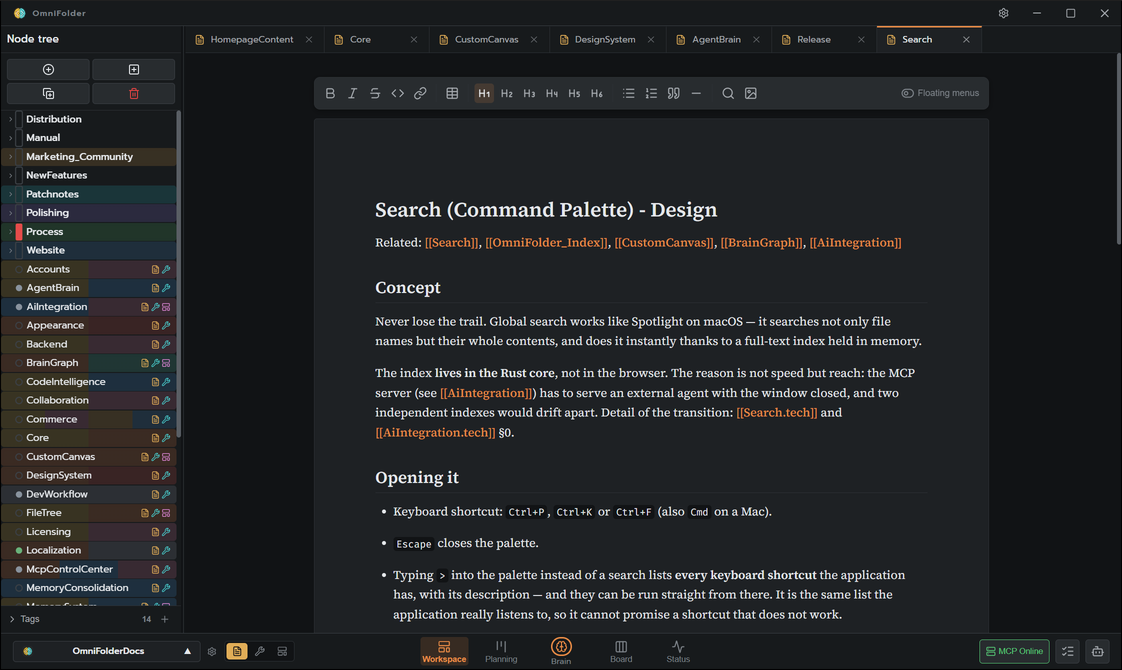The width and height of the screenshot is (1122, 670).
Task: Add a child node with the square-plus button
Action: click(134, 69)
